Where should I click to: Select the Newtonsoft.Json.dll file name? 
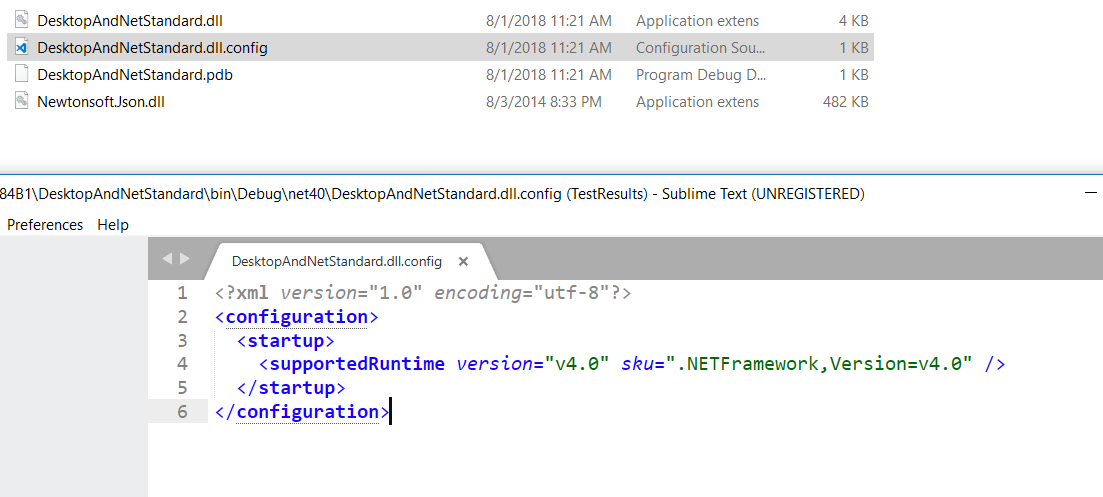tap(101, 102)
